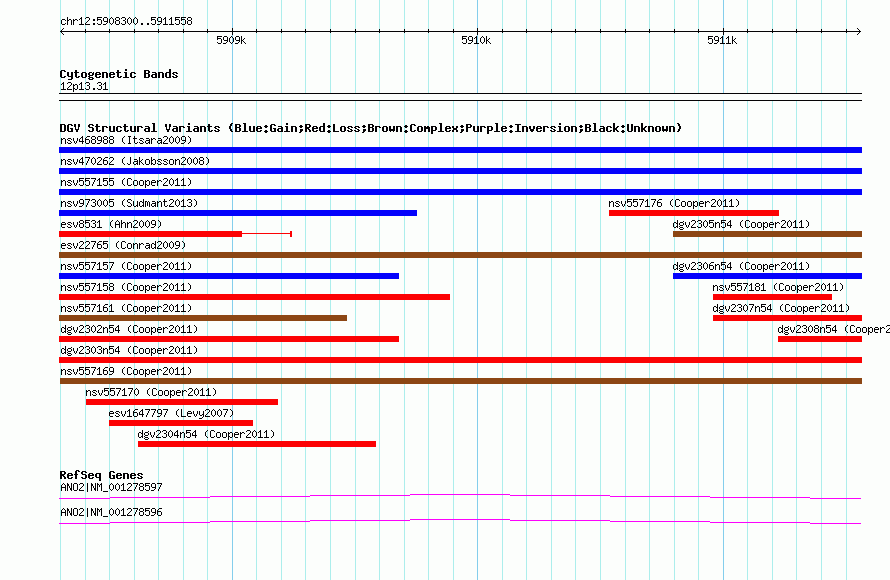Open the esv22765 (Conrad2009) label
The height and width of the screenshot is (580, 890).
coord(123,245)
